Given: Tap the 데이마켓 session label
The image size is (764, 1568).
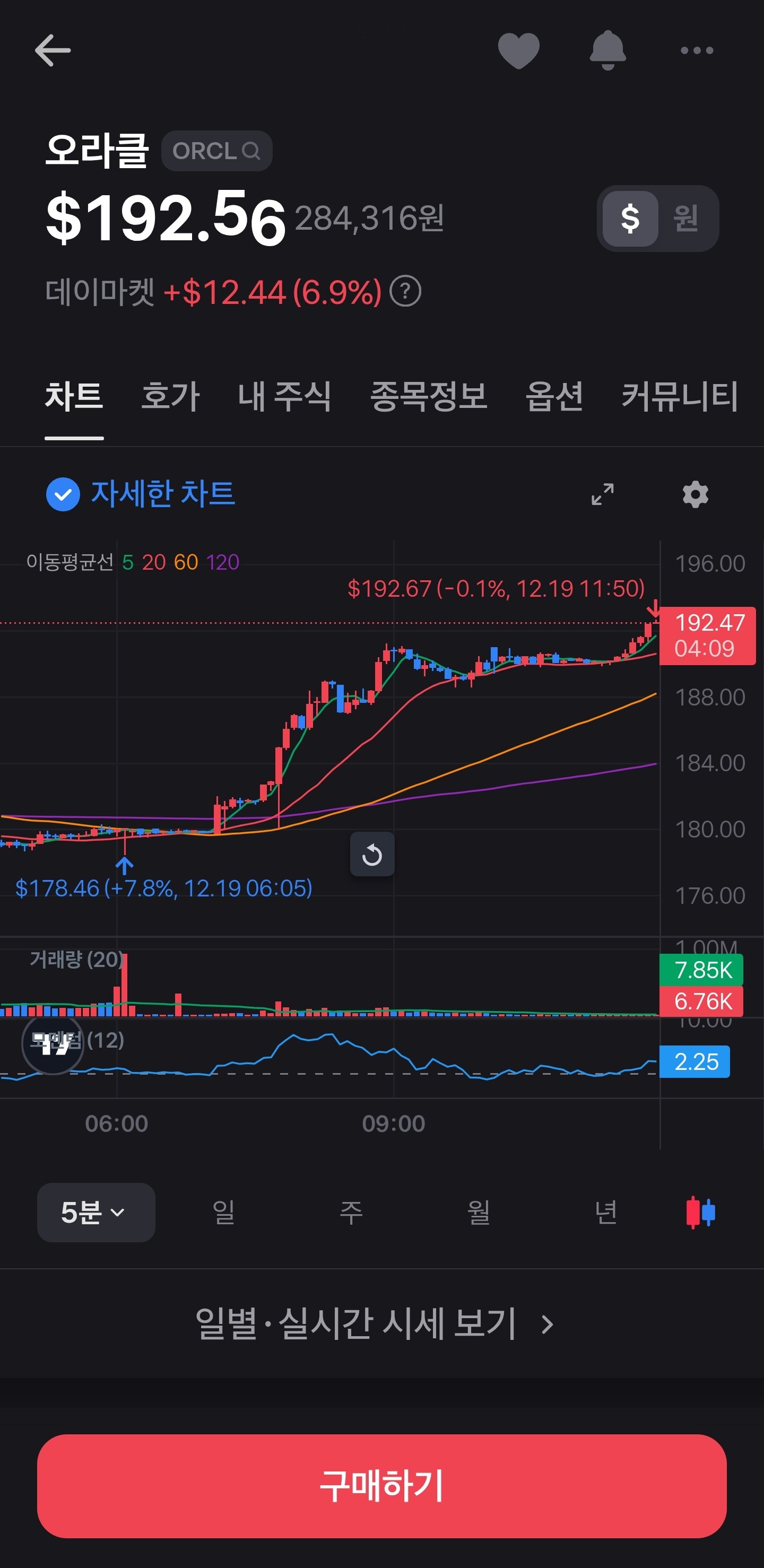Looking at the screenshot, I should pyautogui.click(x=100, y=292).
